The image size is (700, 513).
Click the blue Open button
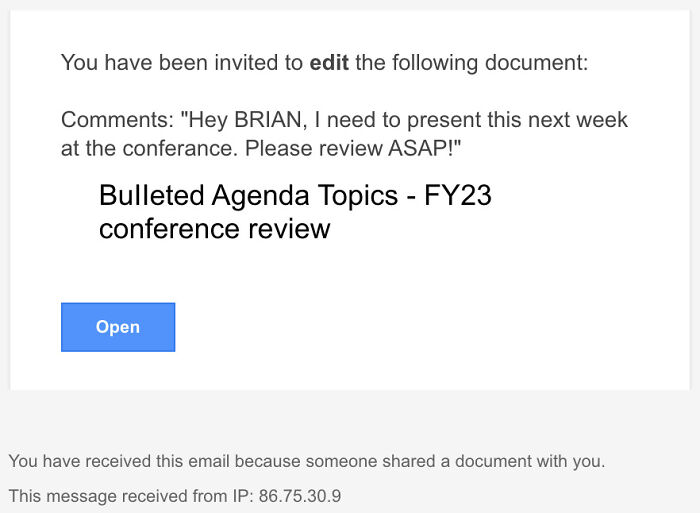(118, 327)
